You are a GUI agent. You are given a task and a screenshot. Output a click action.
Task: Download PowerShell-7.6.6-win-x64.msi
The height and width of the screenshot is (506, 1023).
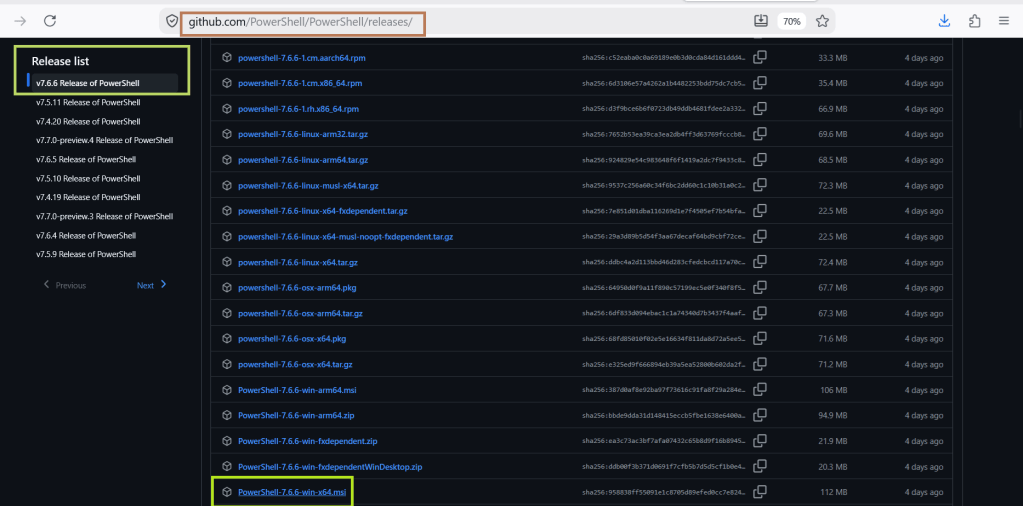[x=292, y=492]
